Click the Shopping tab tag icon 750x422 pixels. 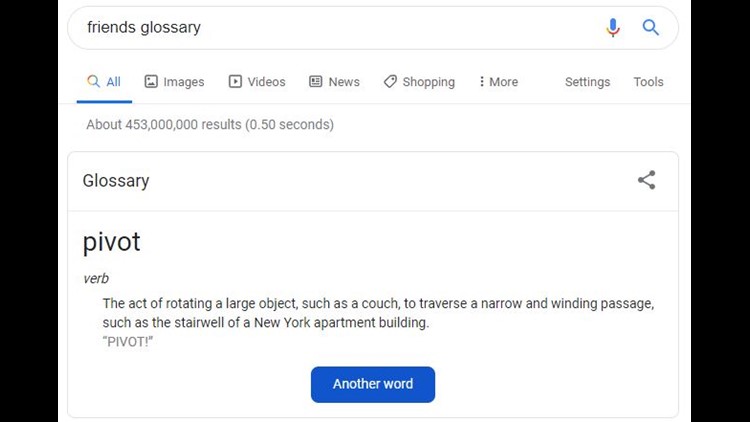coord(390,81)
